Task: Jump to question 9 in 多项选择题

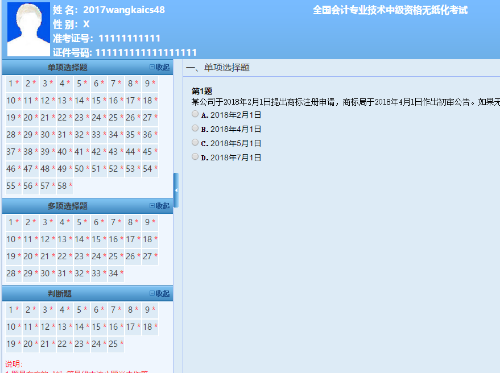Action: tap(150, 222)
